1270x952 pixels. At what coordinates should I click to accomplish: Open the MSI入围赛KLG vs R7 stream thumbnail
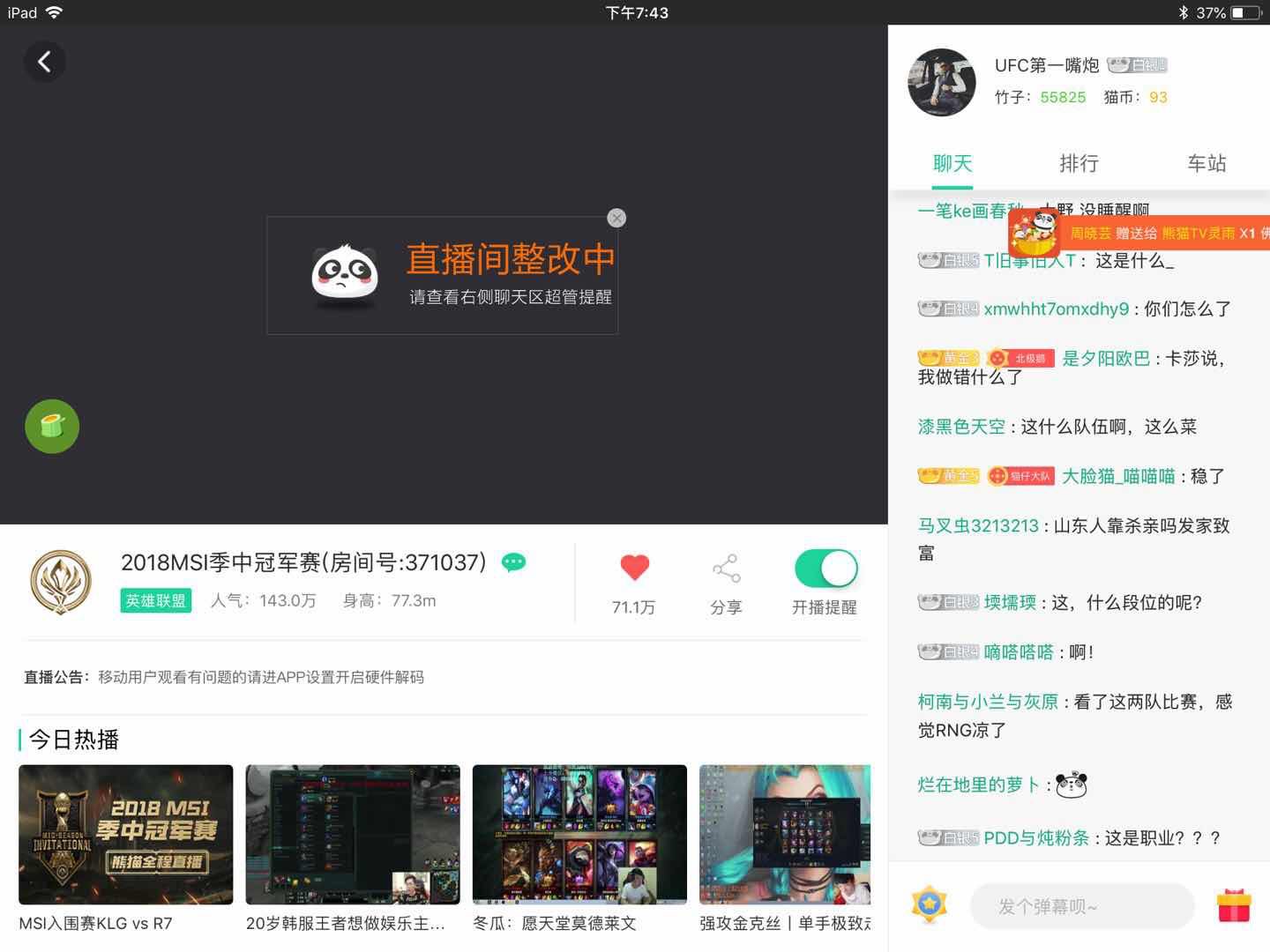[x=126, y=835]
